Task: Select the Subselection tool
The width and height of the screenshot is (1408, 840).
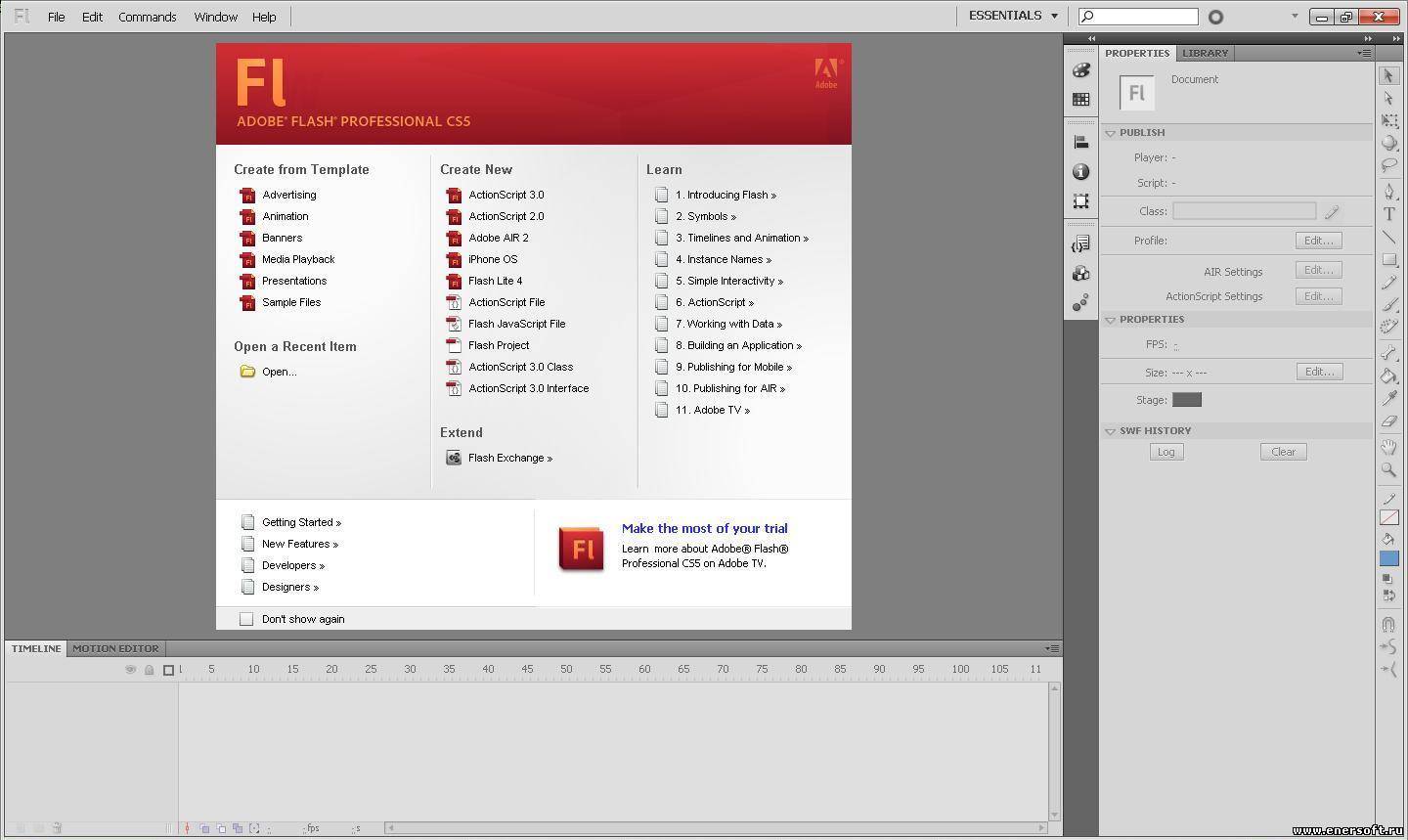Action: pyautogui.click(x=1388, y=98)
